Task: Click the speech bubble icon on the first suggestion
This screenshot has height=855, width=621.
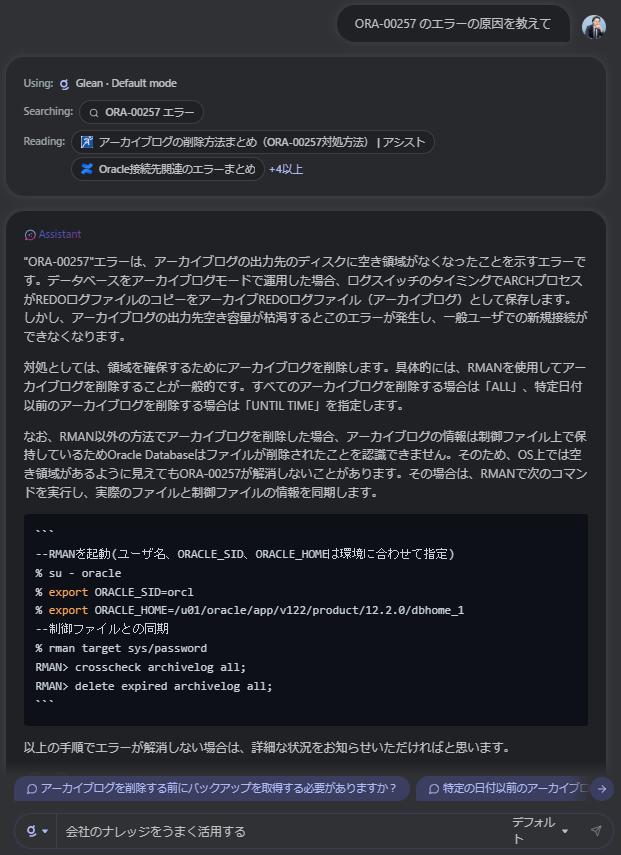Action: pos(31,789)
